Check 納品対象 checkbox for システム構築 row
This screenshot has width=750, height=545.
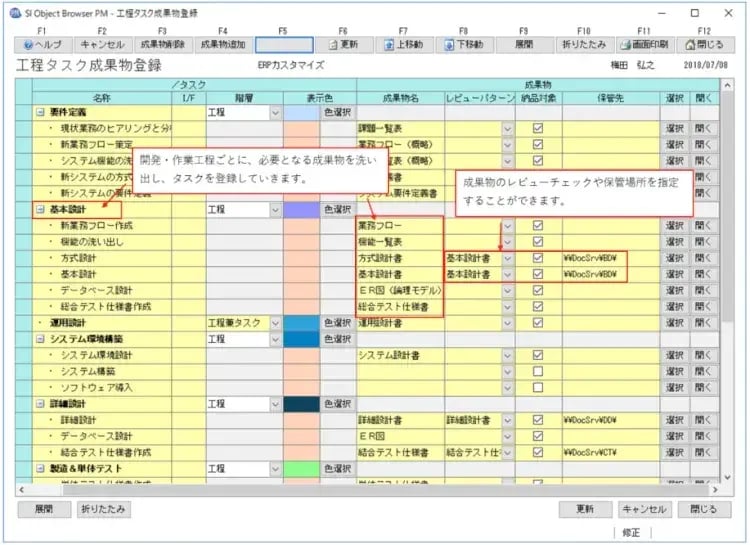click(x=538, y=371)
